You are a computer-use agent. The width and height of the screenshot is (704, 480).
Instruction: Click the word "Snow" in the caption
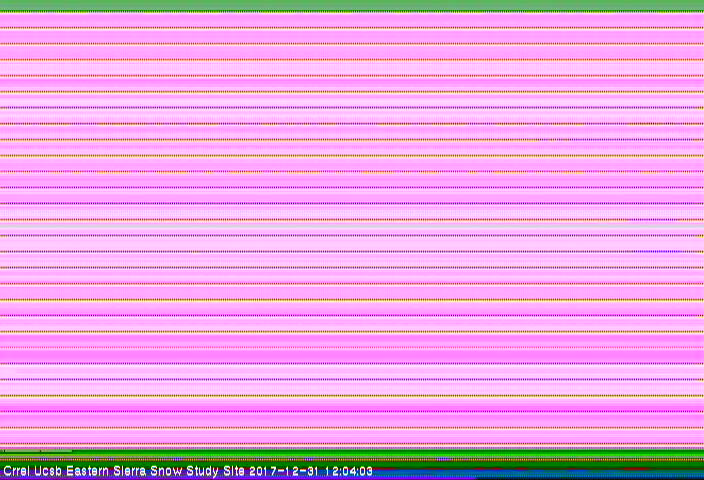point(167,471)
